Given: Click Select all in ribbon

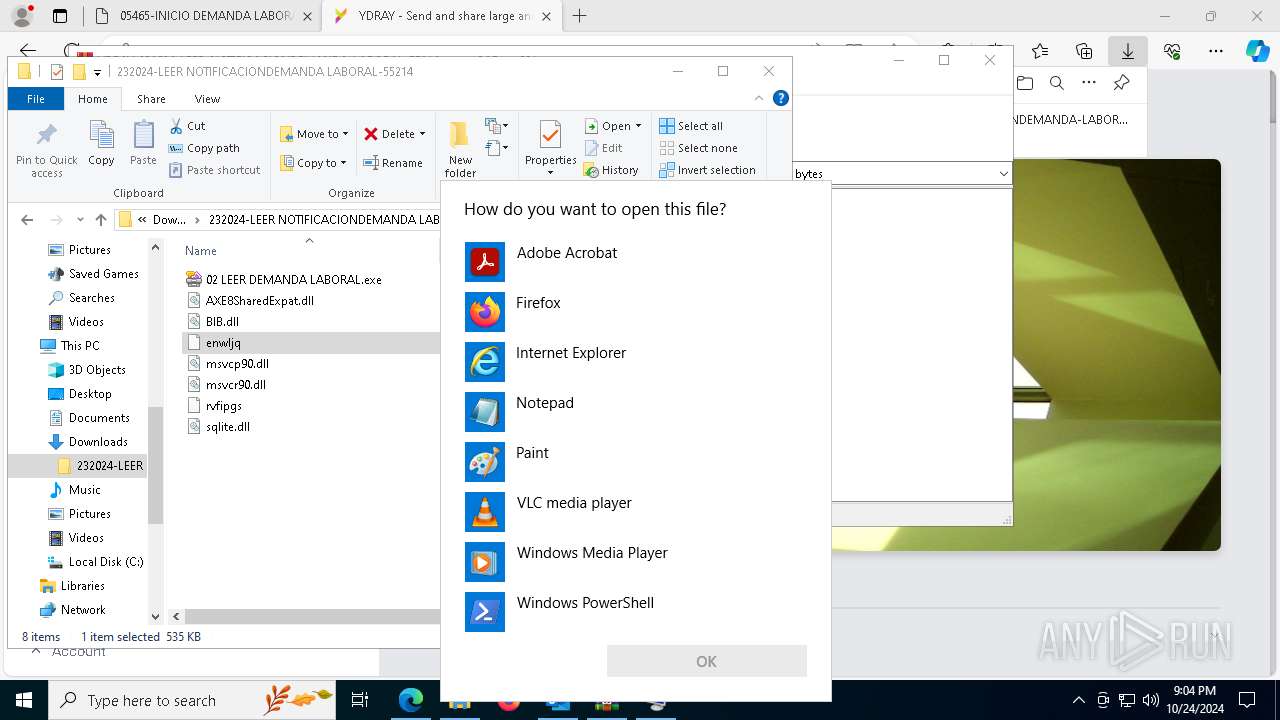Looking at the screenshot, I should 691,126.
